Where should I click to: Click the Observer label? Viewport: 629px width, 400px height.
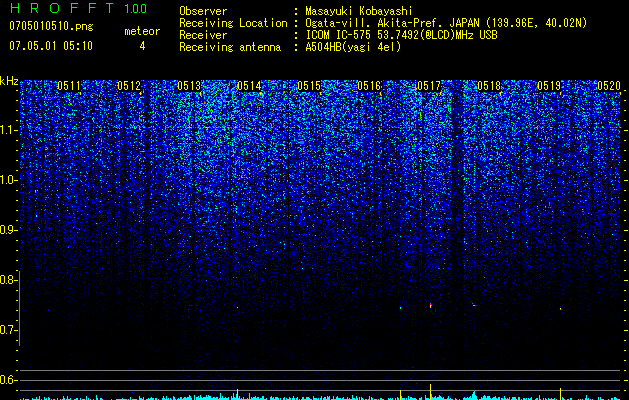(x=203, y=11)
